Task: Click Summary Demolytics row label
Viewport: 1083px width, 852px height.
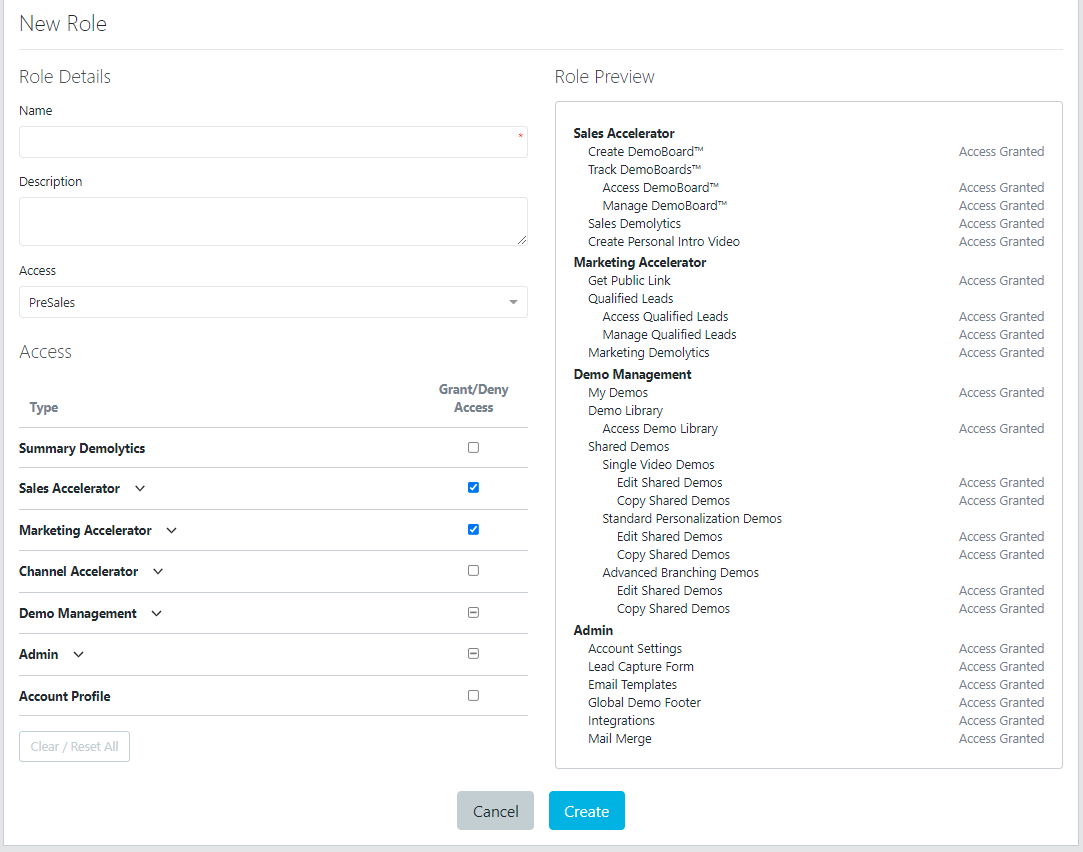Action: (x=82, y=448)
